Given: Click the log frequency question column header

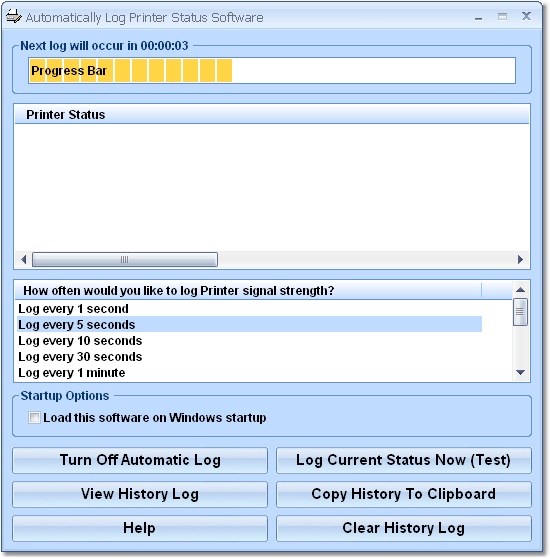Looking at the screenshot, I should [248, 291].
